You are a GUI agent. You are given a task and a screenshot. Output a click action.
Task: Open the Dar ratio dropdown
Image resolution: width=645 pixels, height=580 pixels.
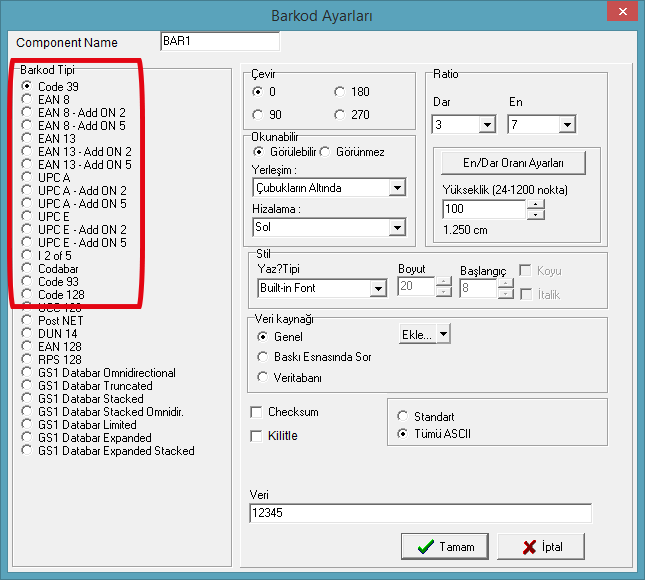[x=487, y=125]
